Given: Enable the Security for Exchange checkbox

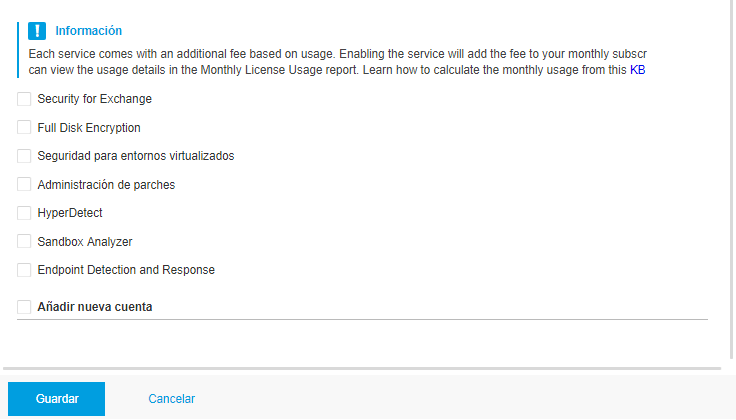Looking at the screenshot, I should (24, 99).
